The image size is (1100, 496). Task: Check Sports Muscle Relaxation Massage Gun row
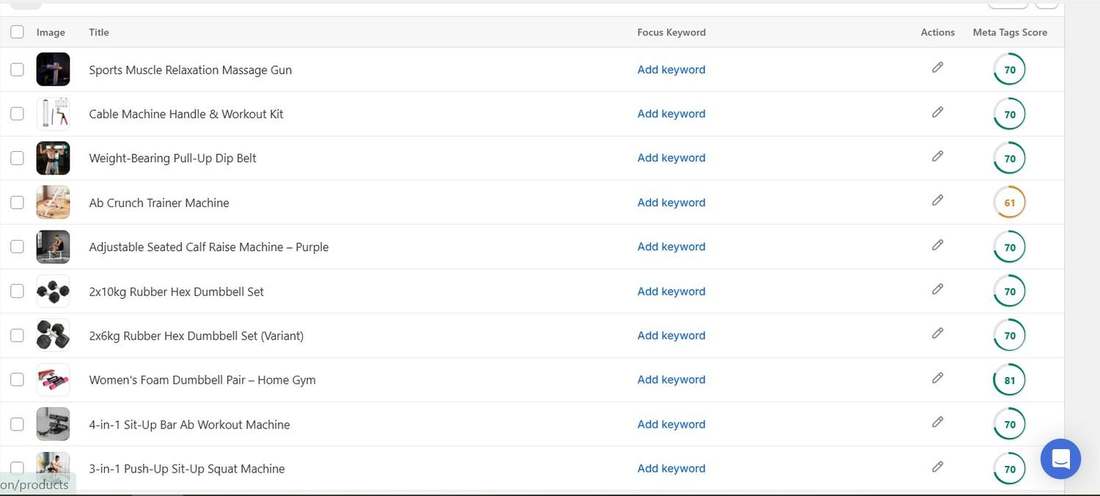click(x=17, y=69)
